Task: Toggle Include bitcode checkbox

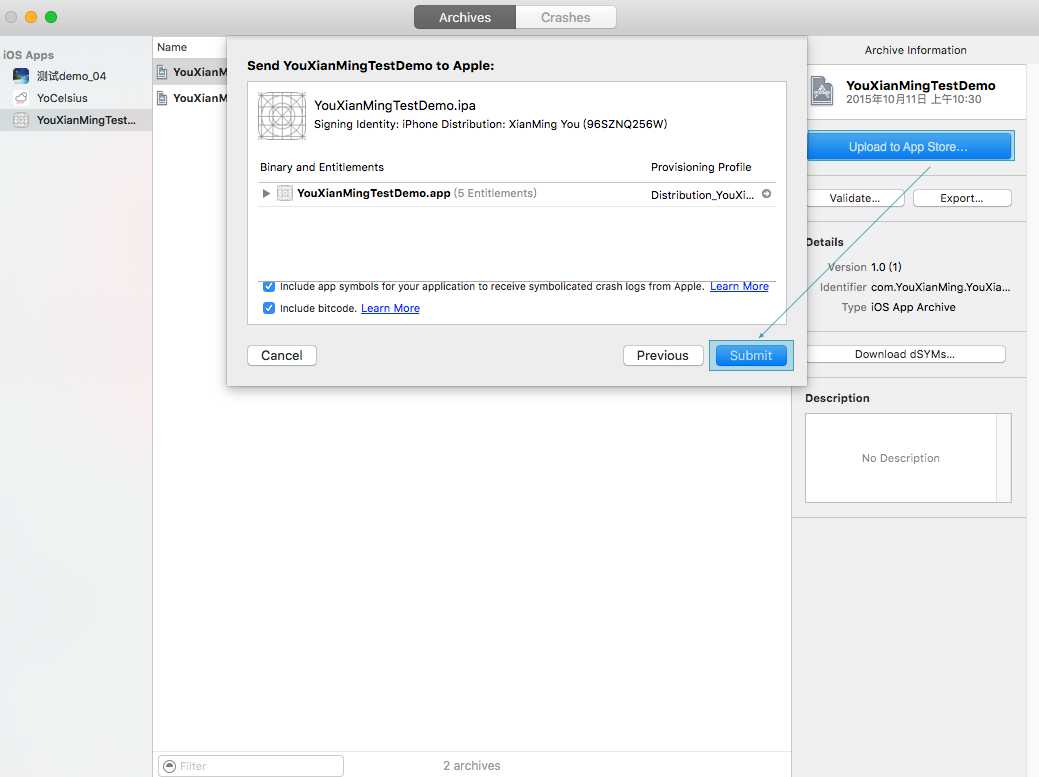Action: pos(268,308)
